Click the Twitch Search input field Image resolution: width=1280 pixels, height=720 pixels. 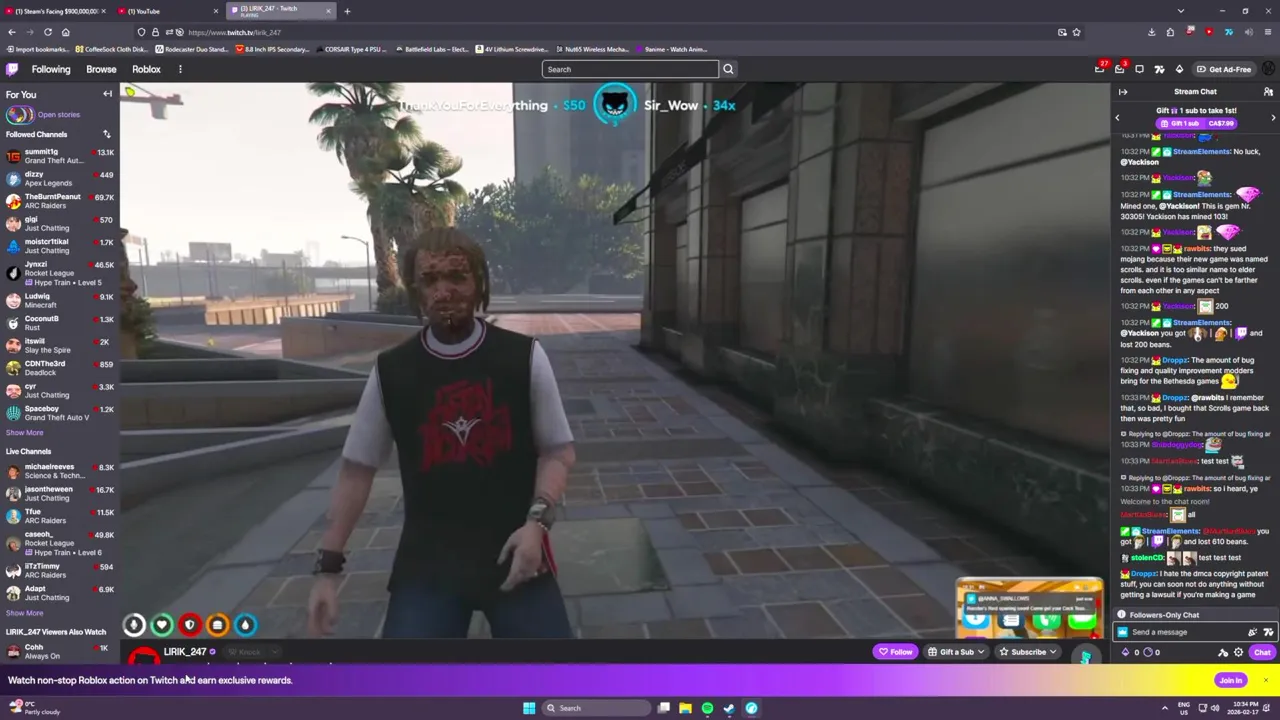(x=630, y=69)
